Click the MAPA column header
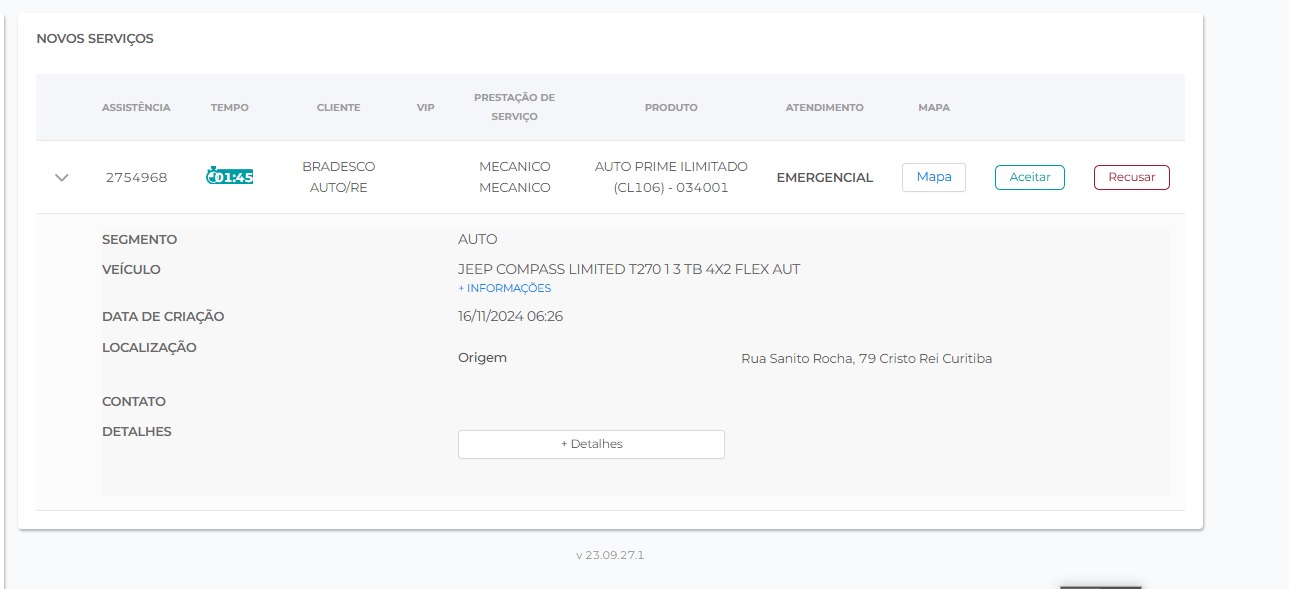Image resolution: width=1289 pixels, height=589 pixels. click(934, 107)
